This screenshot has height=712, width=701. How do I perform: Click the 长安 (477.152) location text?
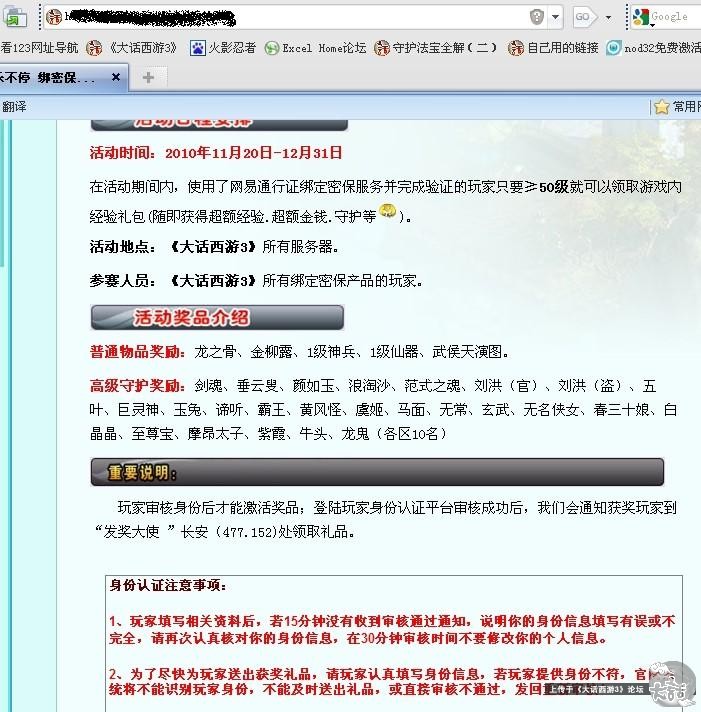point(228,532)
